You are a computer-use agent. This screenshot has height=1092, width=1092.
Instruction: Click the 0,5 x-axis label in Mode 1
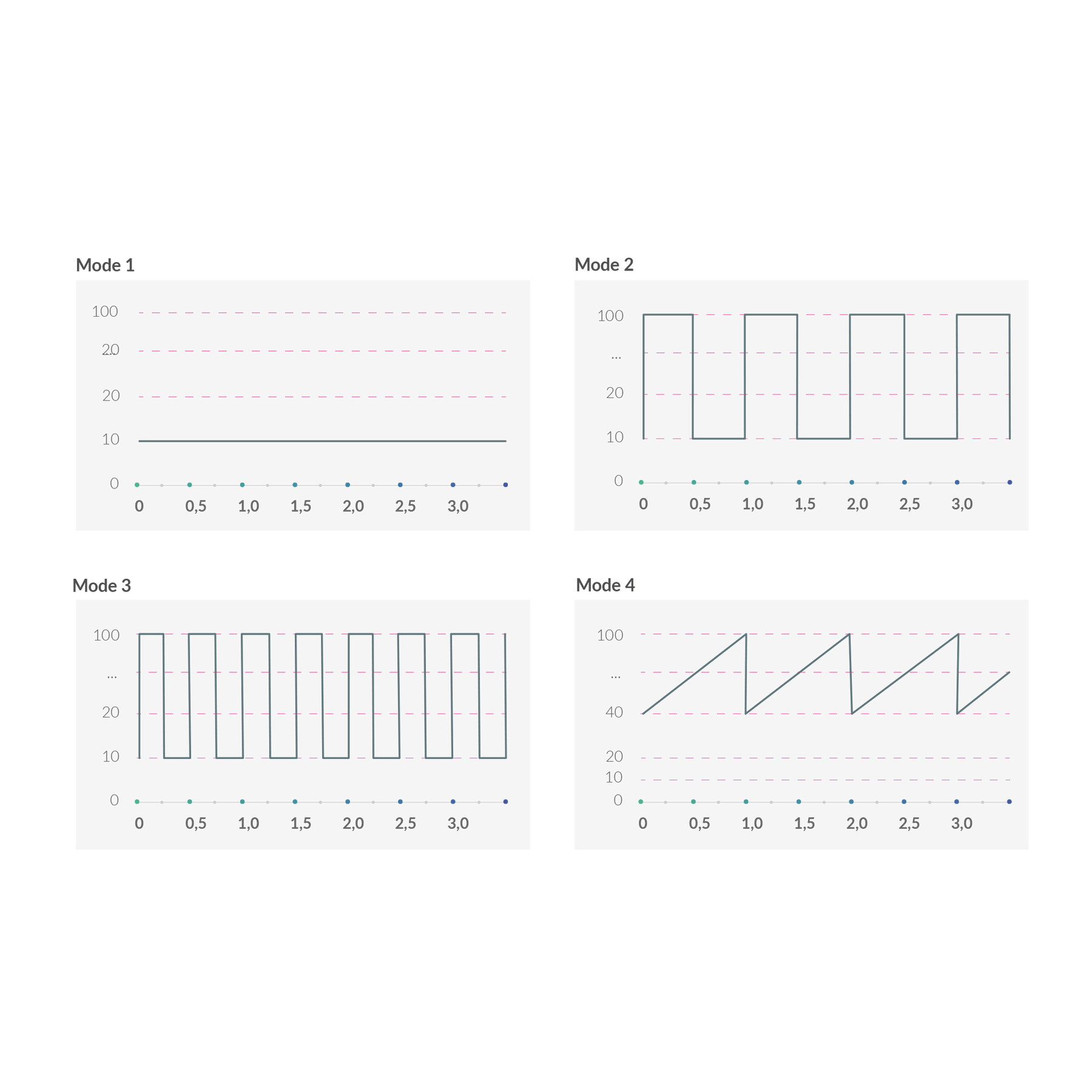196,507
